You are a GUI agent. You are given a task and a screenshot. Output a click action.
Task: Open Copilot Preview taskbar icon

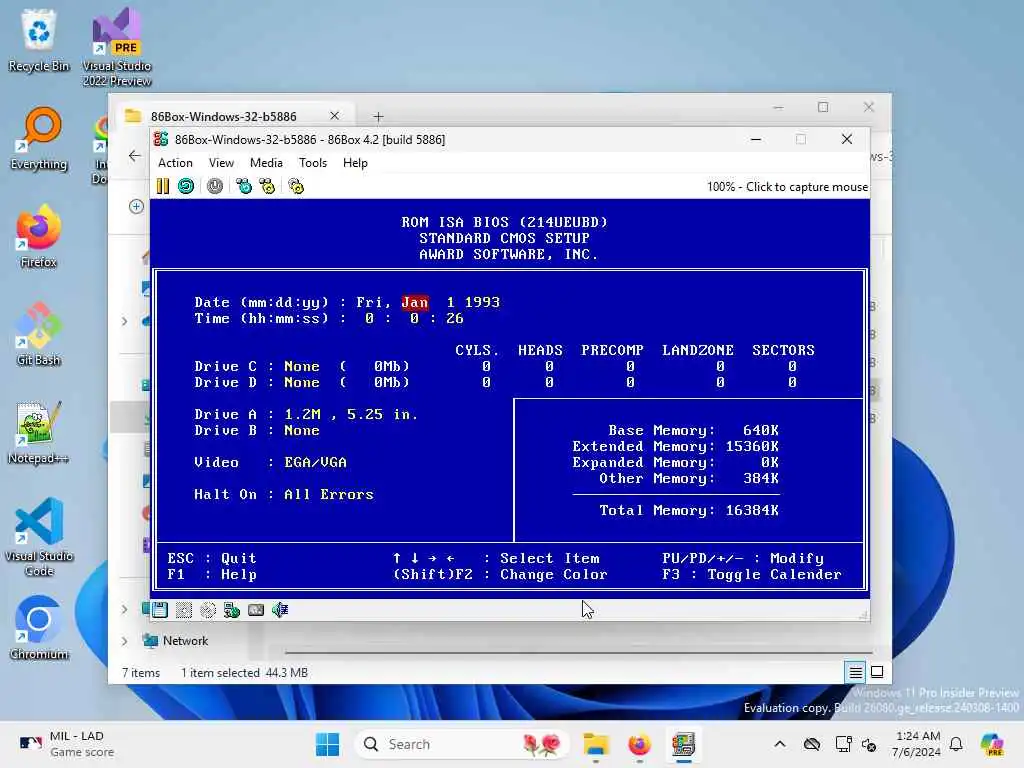993,744
